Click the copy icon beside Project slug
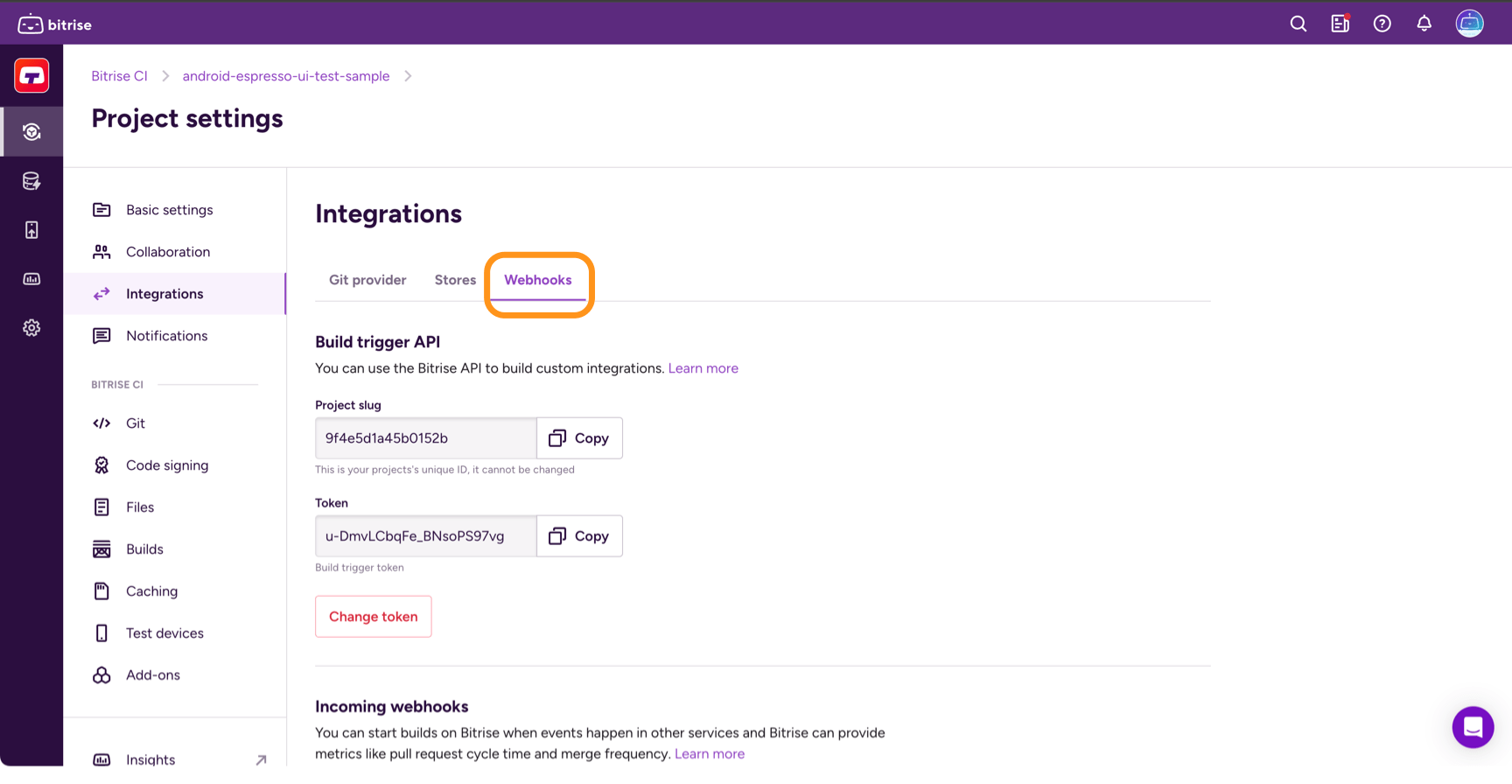Image resolution: width=1512 pixels, height=784 pixels. coord(557,438)
